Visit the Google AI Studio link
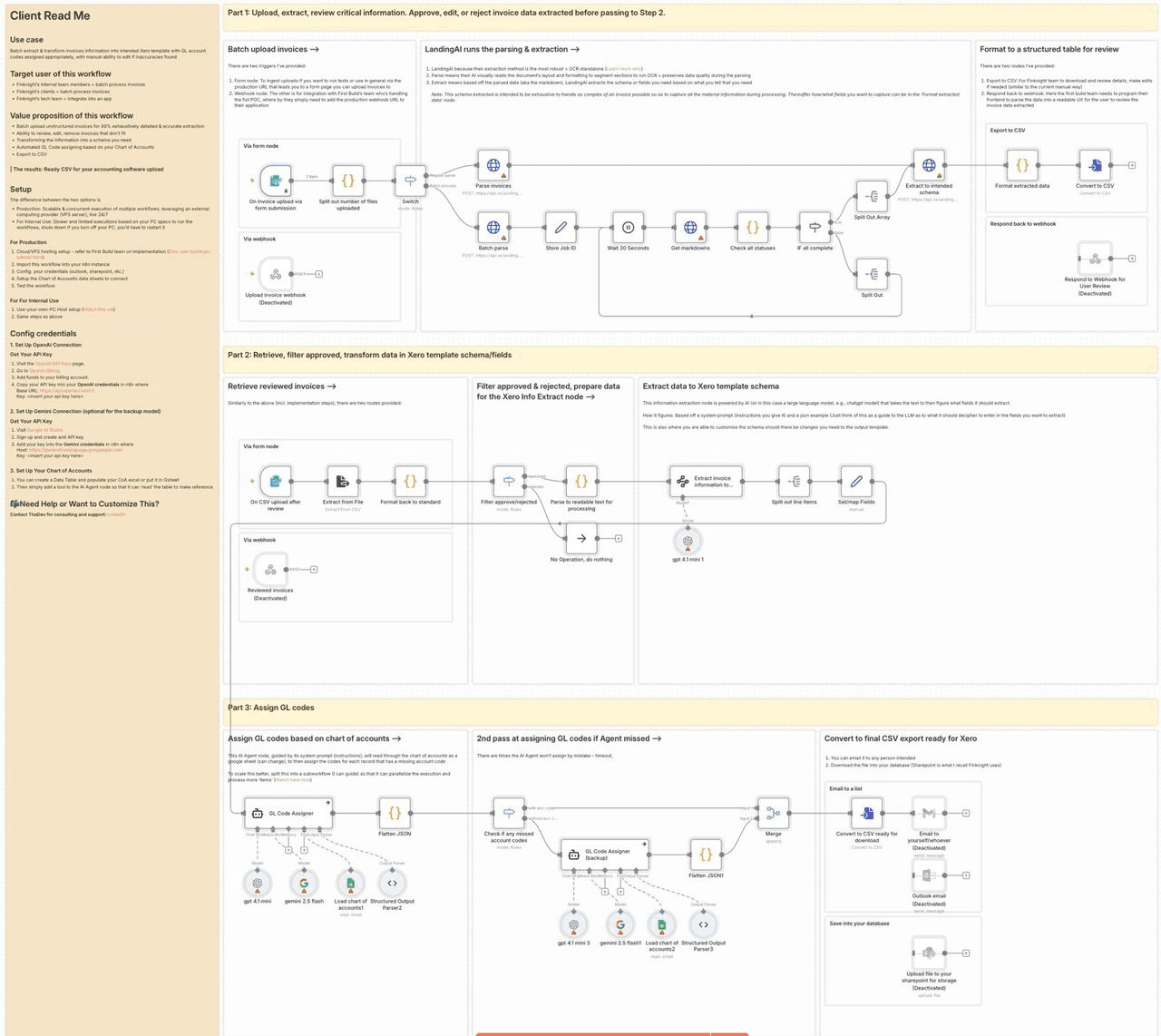The height and width of the screenshot is (1036, 1161). (44, 430)
